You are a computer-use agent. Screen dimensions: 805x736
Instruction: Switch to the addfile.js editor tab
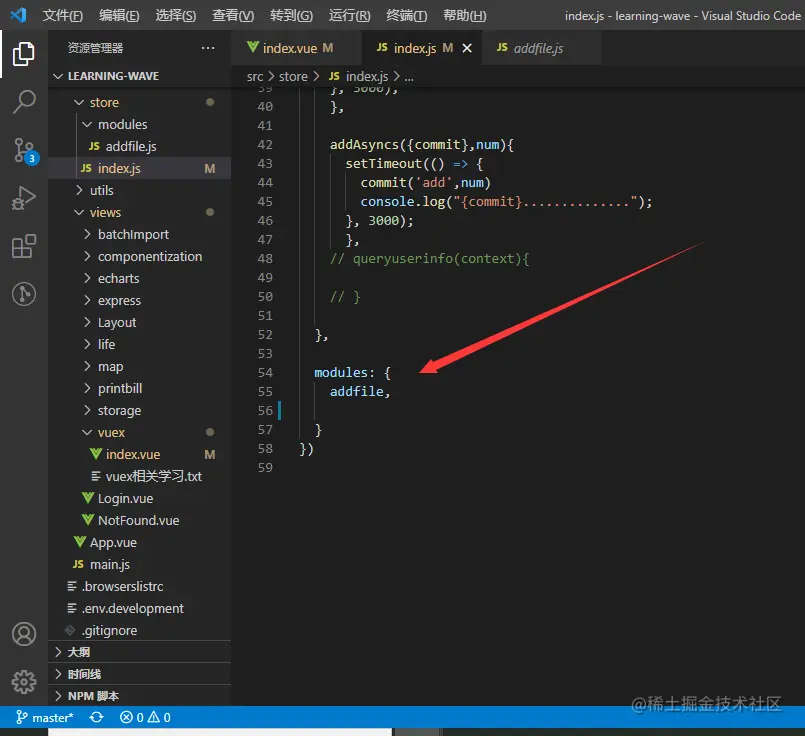coord(542,48)
